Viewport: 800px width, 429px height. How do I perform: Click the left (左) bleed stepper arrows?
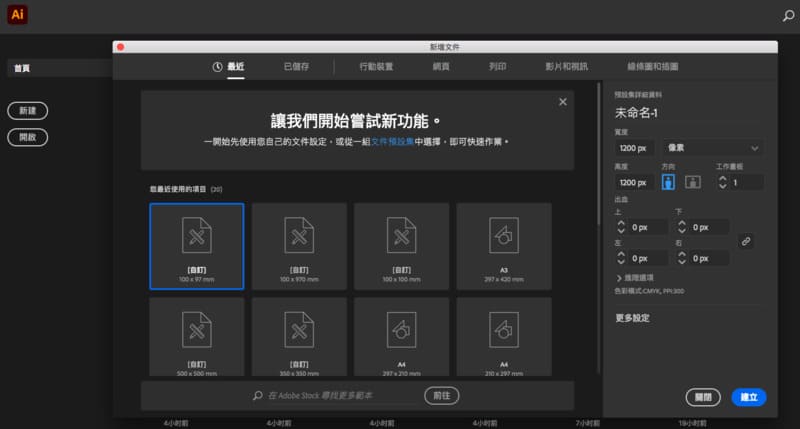[621, 258]
